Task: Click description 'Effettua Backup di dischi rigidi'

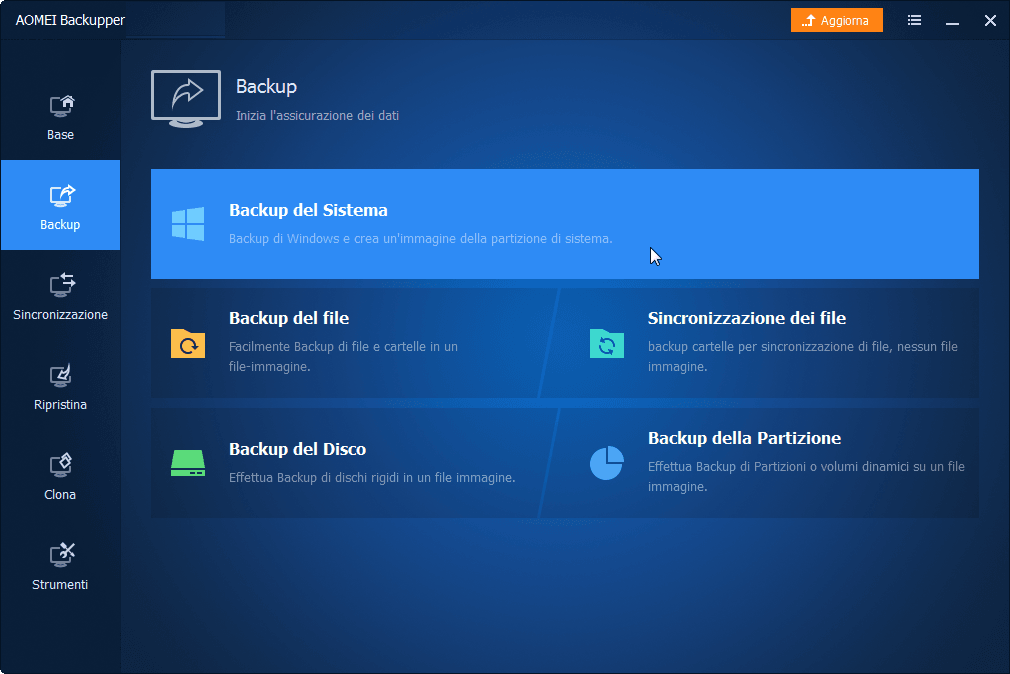Action: tap(372, 477)
